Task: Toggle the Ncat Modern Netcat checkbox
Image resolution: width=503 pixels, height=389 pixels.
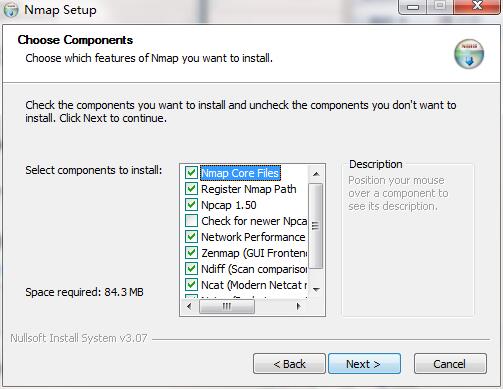Action: pos(191,285)
